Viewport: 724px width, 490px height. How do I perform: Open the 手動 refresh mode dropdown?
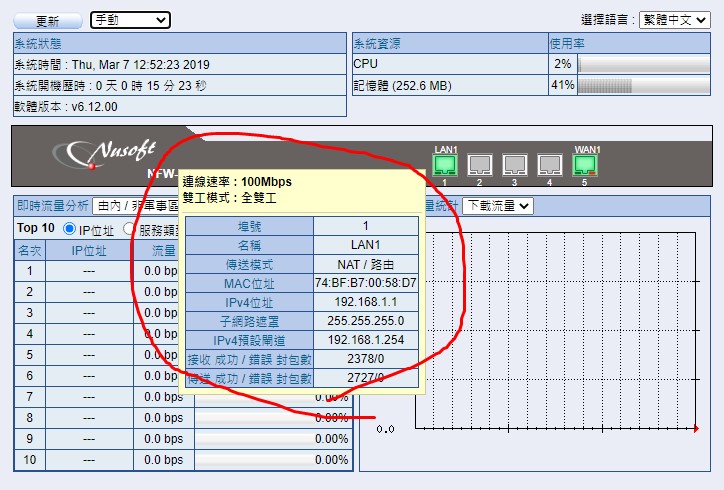[130, 20]
